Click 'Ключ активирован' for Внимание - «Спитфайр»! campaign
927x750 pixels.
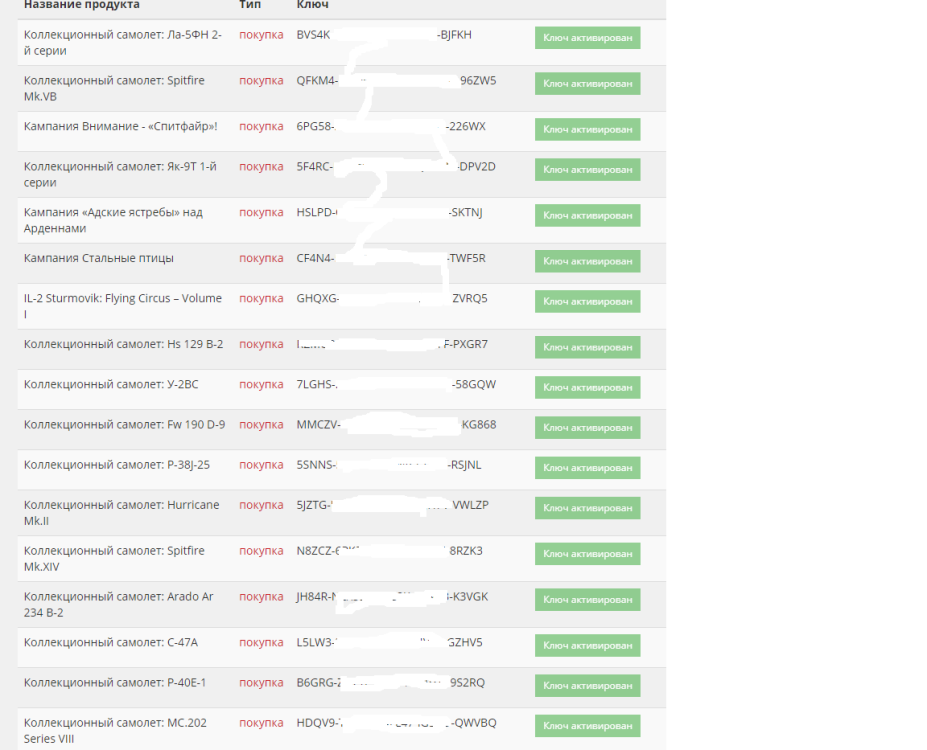[587, 129]
